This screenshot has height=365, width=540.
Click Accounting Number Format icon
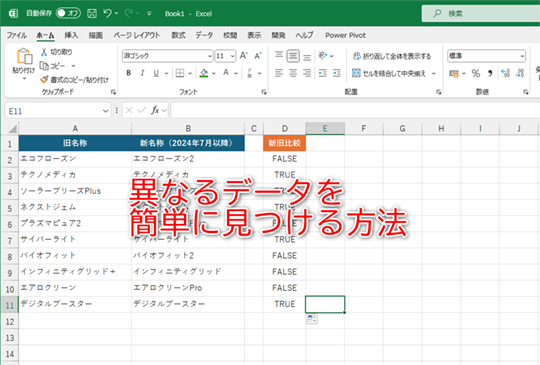(x=454, y=73)
